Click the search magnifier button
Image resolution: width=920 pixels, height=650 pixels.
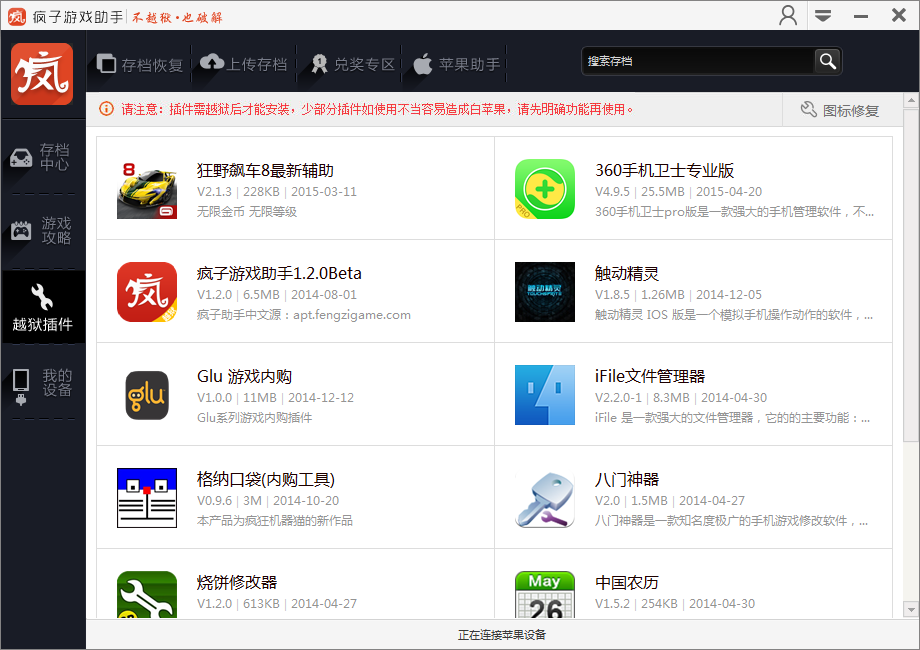pos(827,61)
